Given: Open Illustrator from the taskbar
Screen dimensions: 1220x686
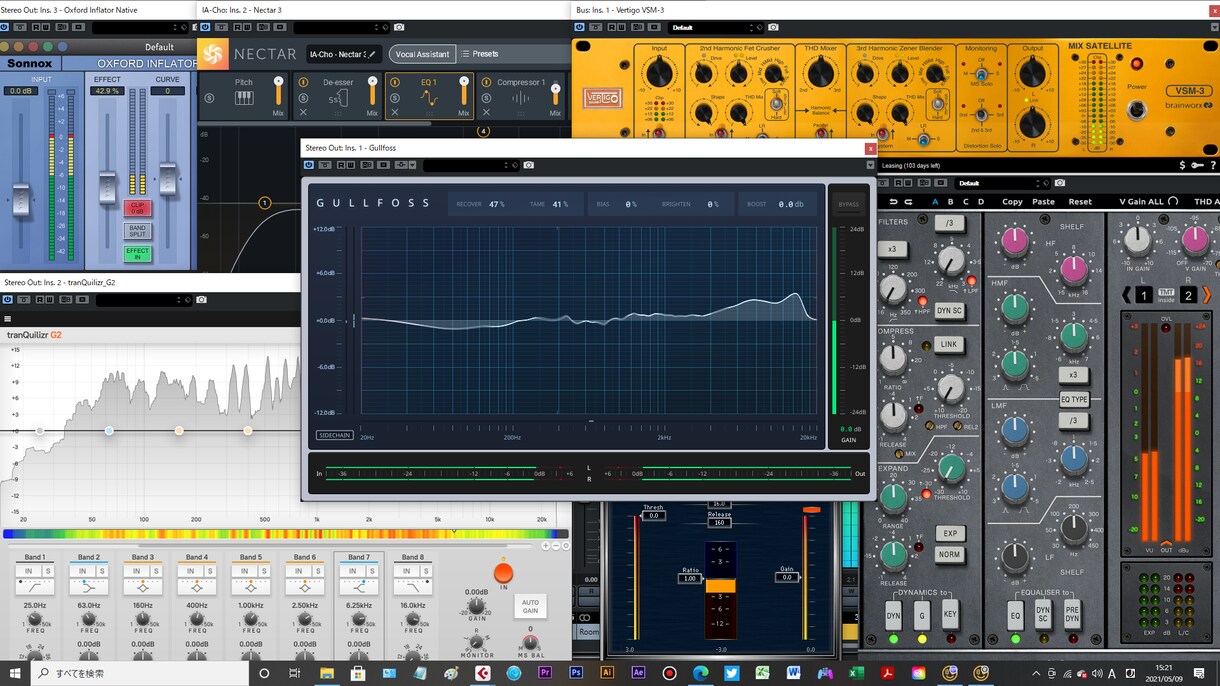Looking at the screenshot, I should coord(607,673).
